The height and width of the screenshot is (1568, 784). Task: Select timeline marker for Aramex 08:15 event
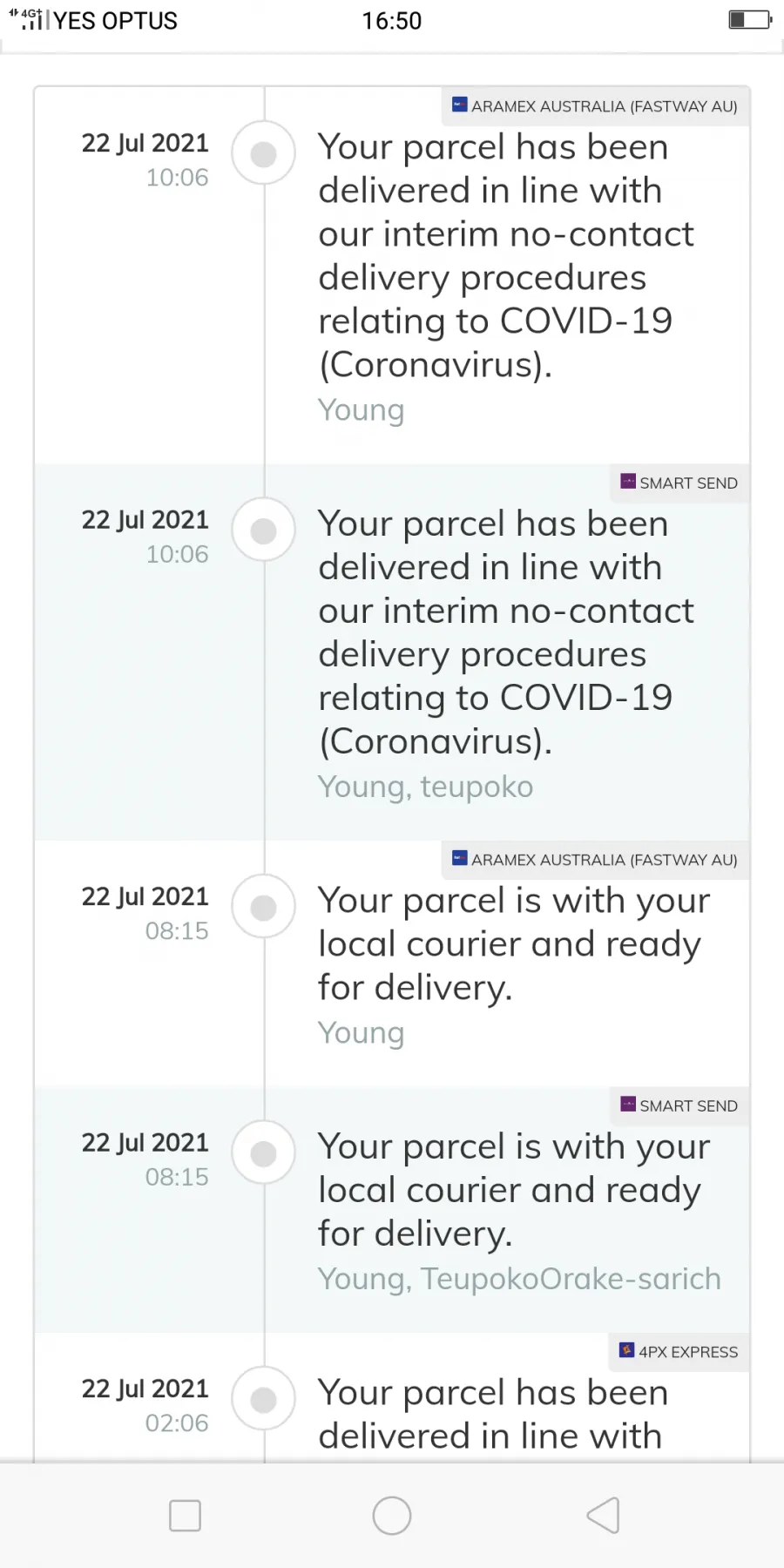tap(263, 908)
